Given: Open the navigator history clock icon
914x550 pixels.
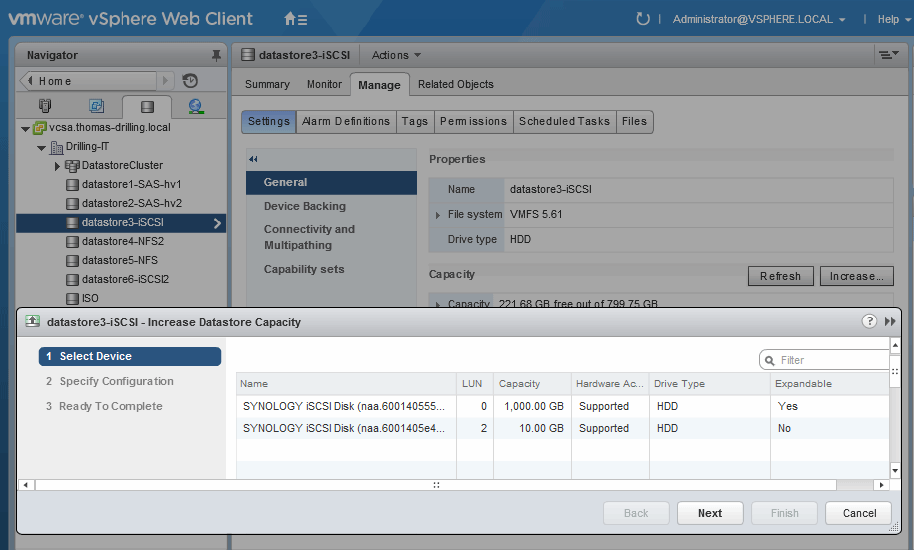Looking at the screenshot, I should pos(190,81).
